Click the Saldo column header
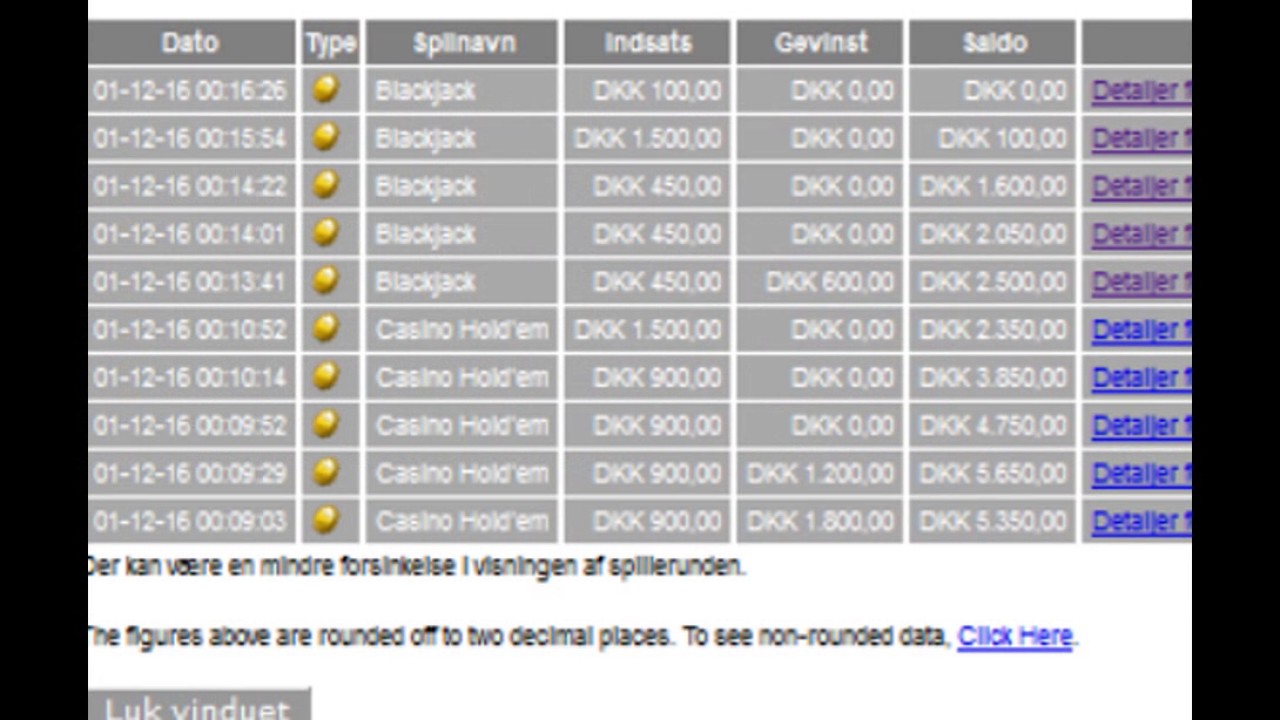The image size is (1280, 720). [994, 43]
